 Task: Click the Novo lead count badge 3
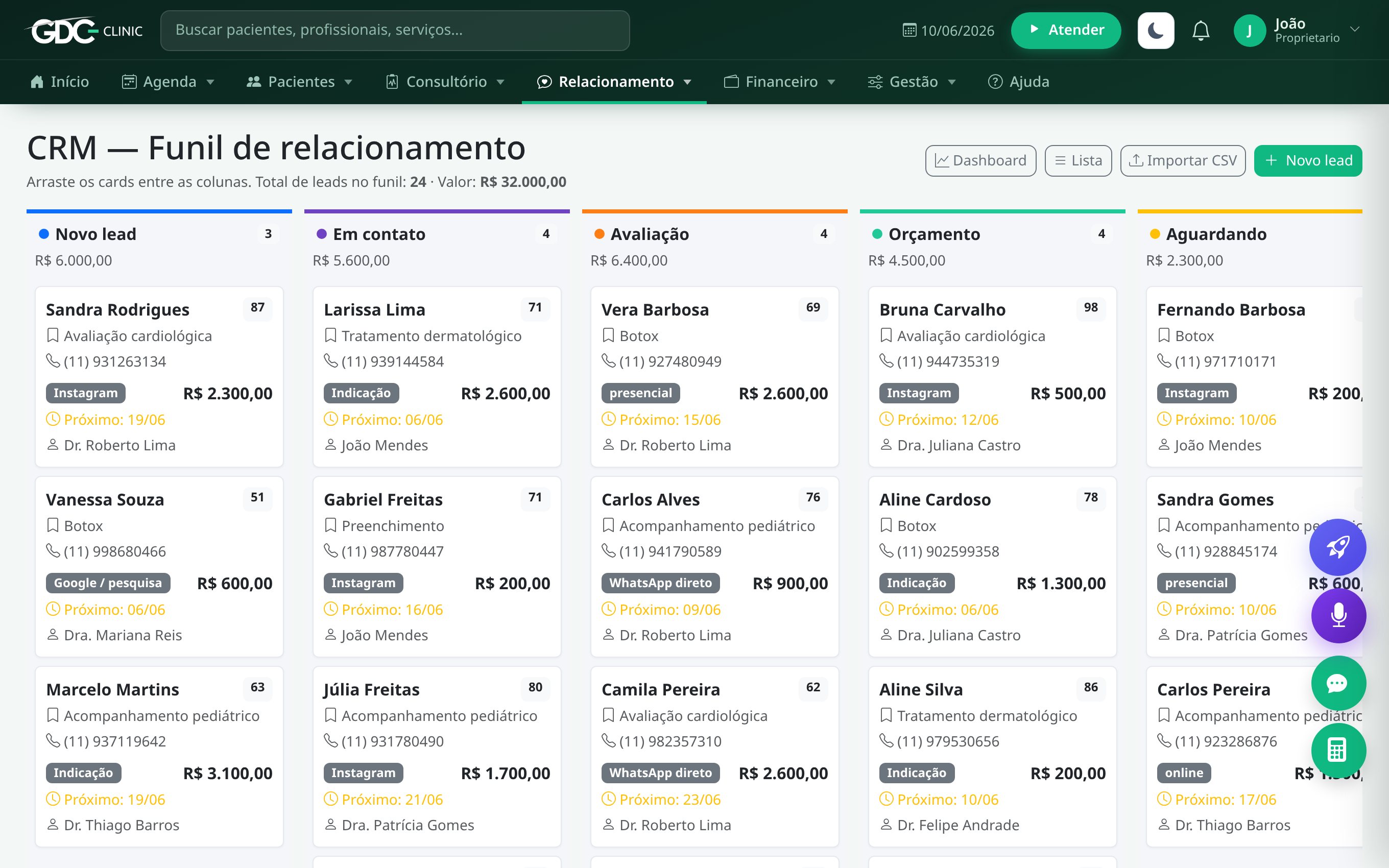pyautogui.click(x=268, y=234)
